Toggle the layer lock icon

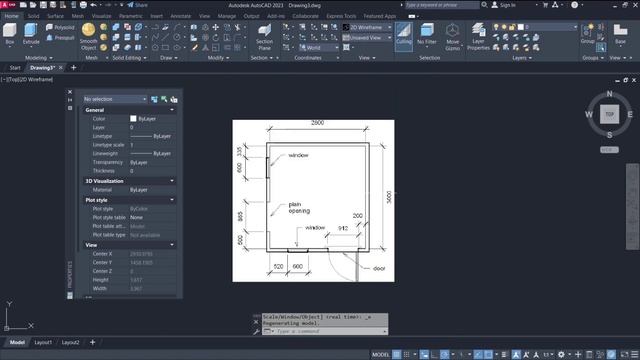[x=512, y=27]
